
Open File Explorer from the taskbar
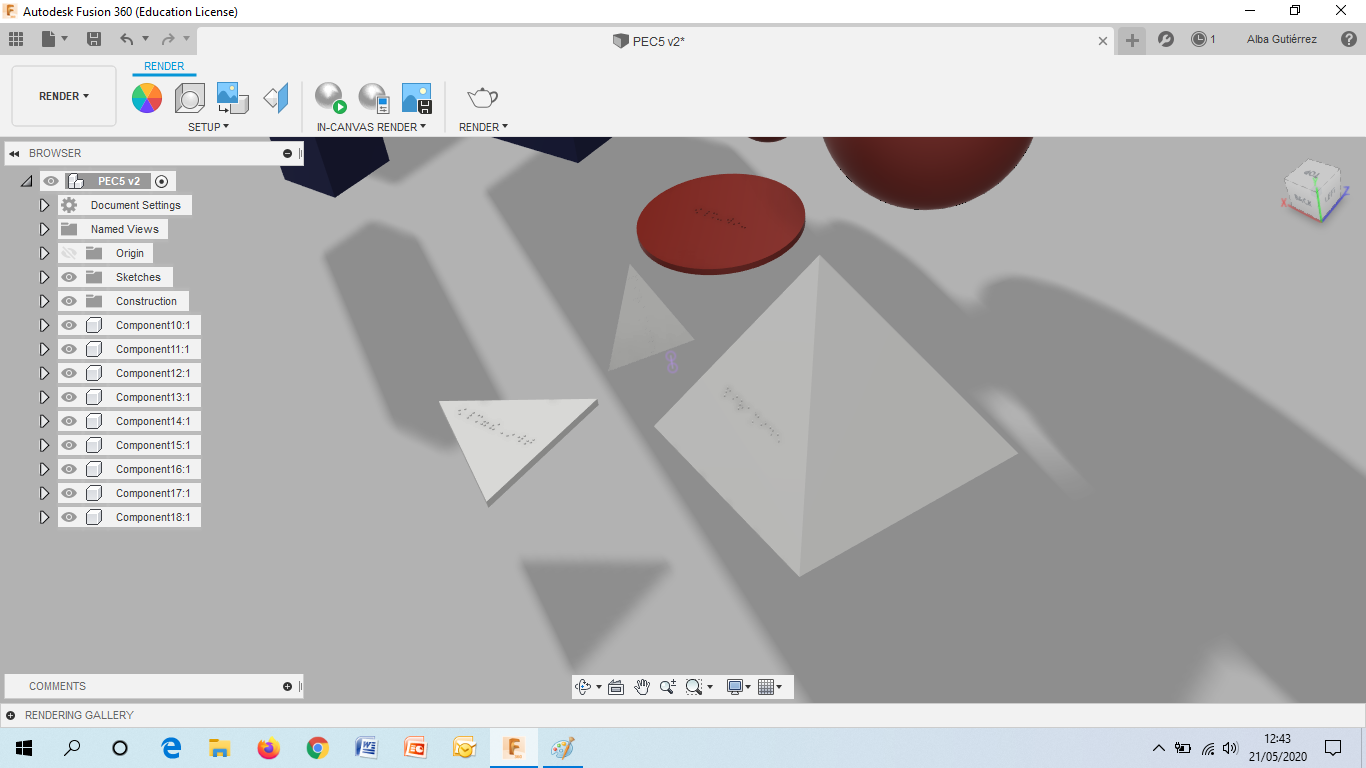220,748
